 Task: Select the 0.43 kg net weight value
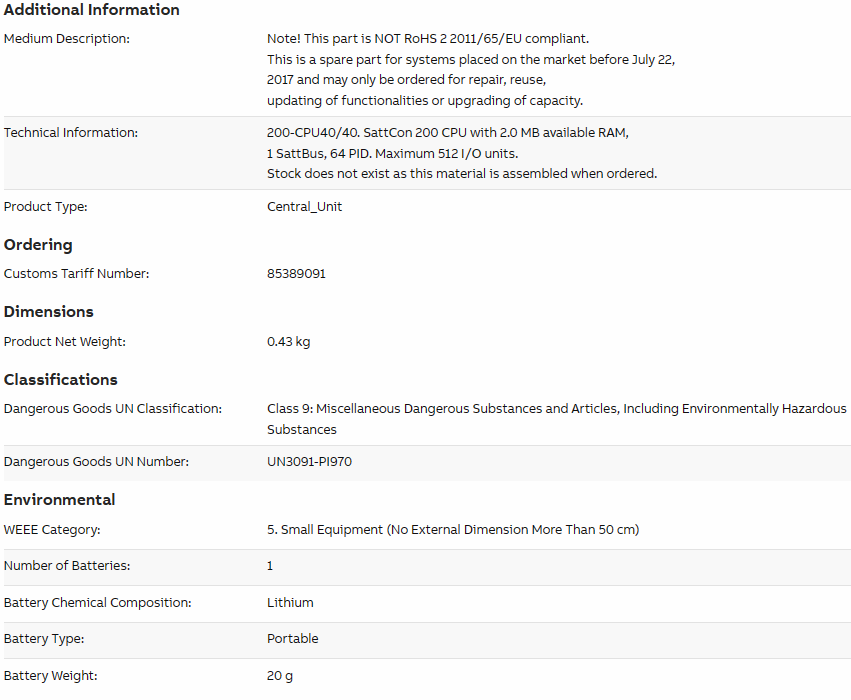tap(289, 342)
